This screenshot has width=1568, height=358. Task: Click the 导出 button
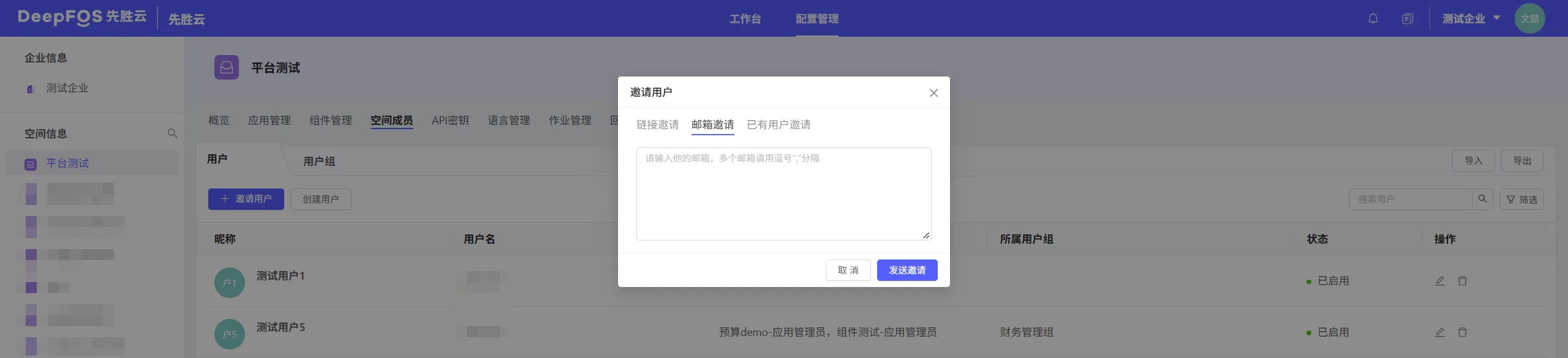click(x=1522, y=160)
